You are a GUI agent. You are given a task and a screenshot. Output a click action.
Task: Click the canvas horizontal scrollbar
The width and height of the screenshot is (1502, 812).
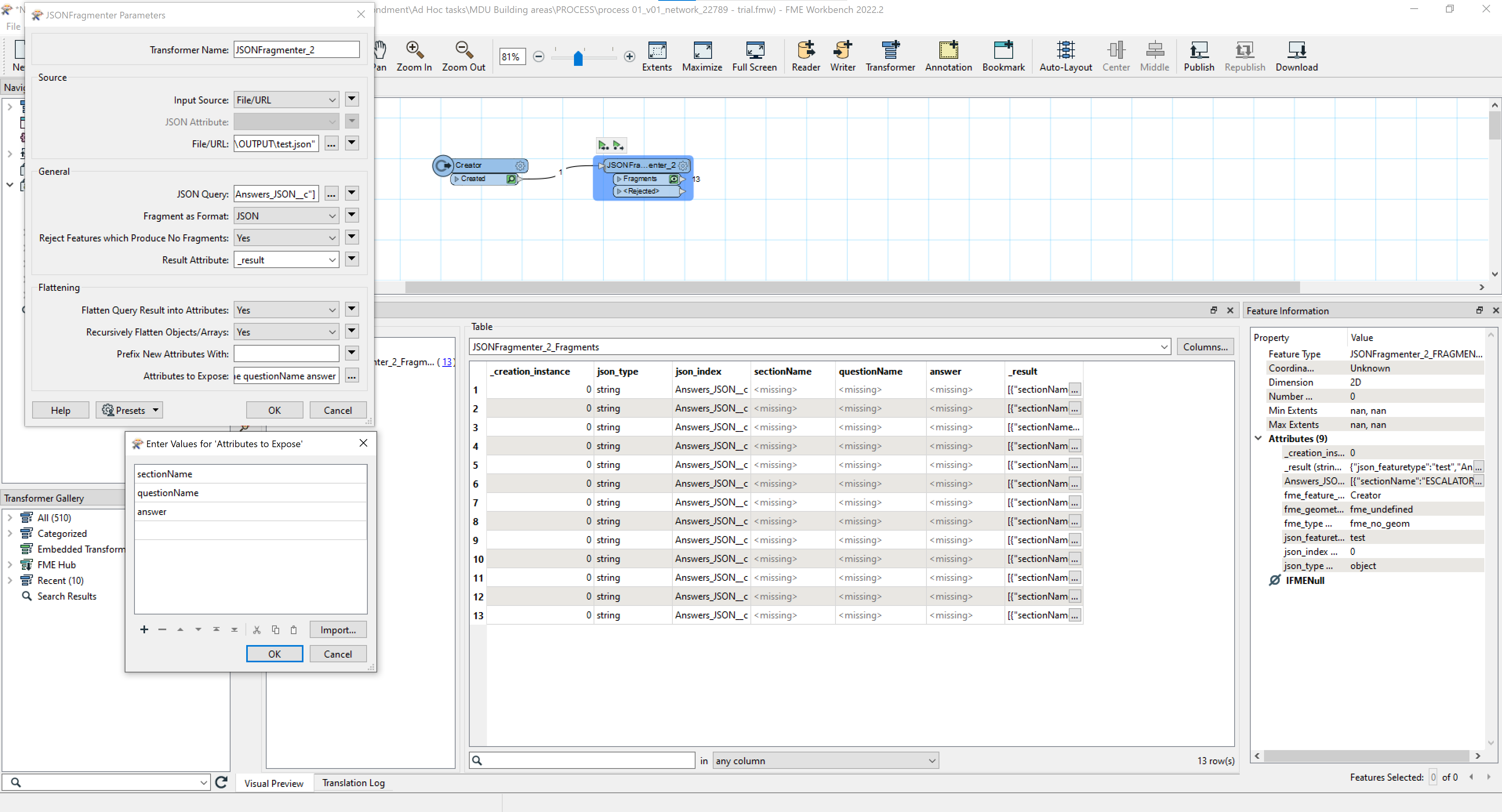click(852, 287)
